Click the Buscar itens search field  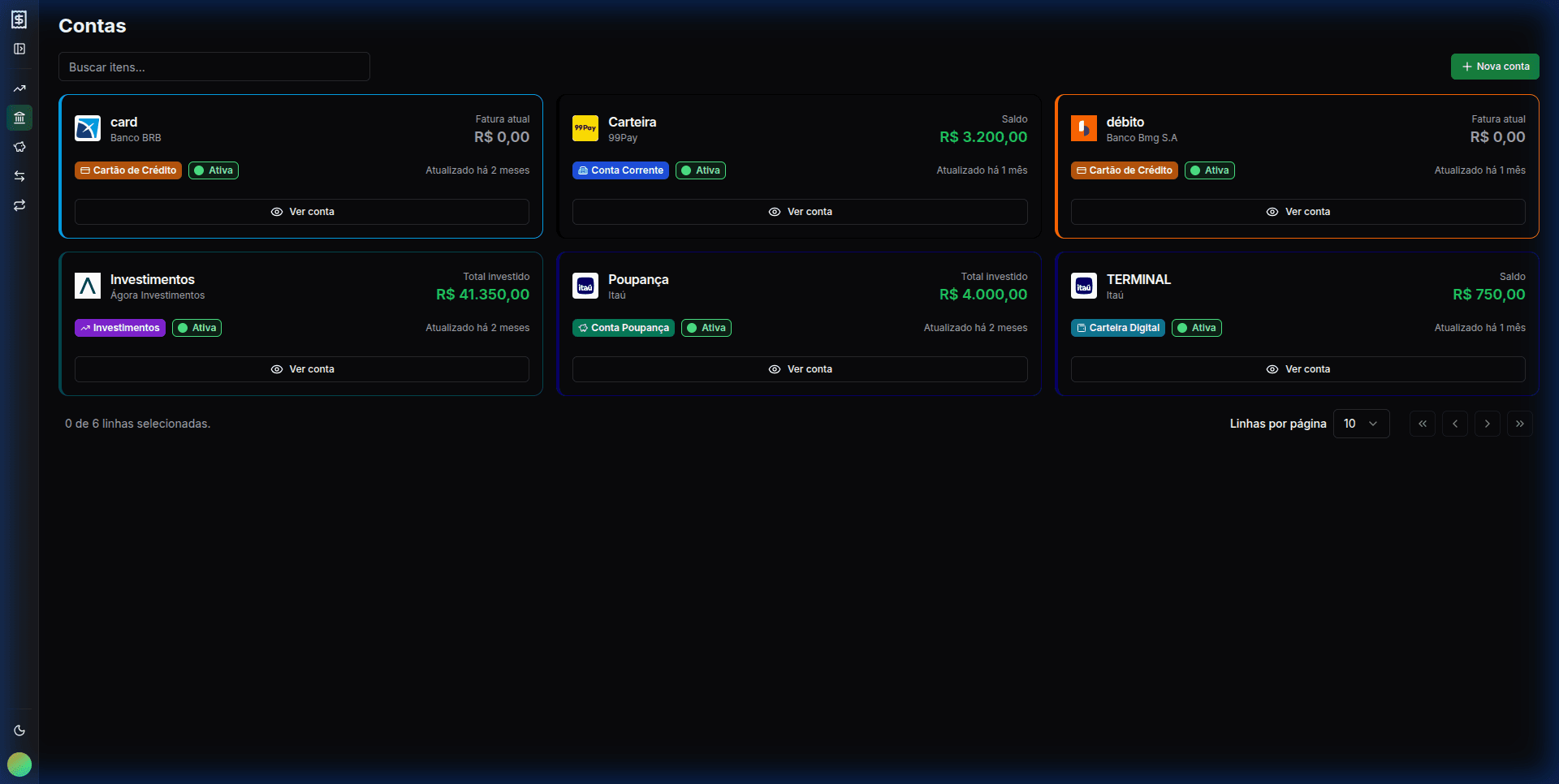(214, 67)
